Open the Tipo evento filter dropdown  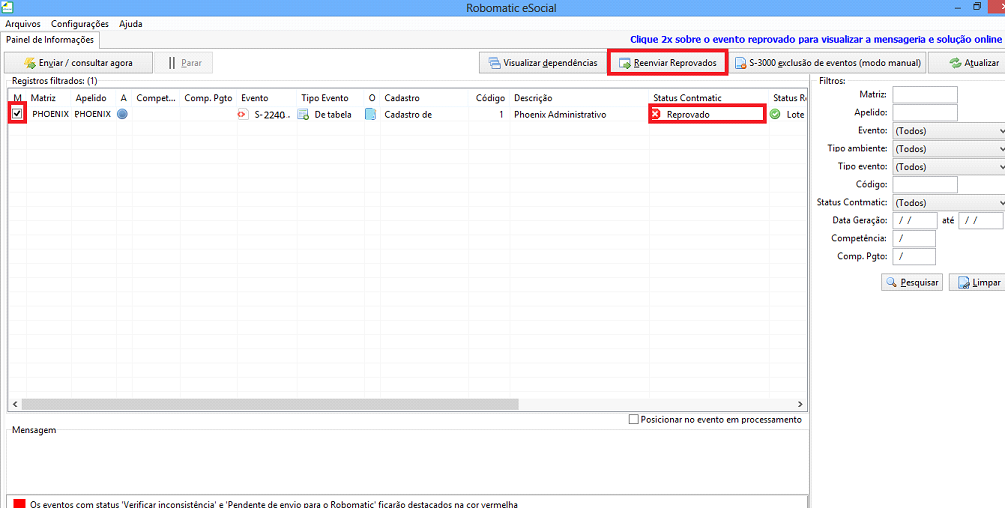click(x=949, y=167)
